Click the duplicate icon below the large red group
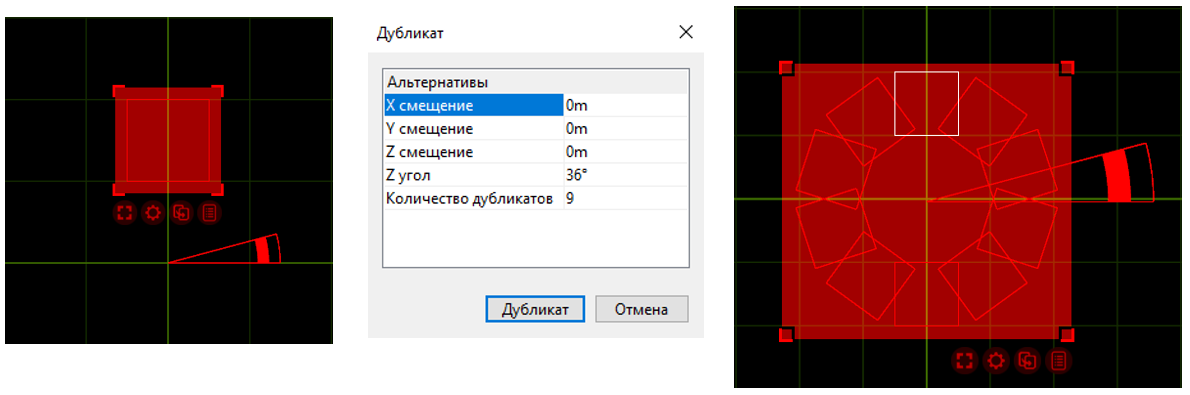1190x395 pixels. pos(1028,361)
